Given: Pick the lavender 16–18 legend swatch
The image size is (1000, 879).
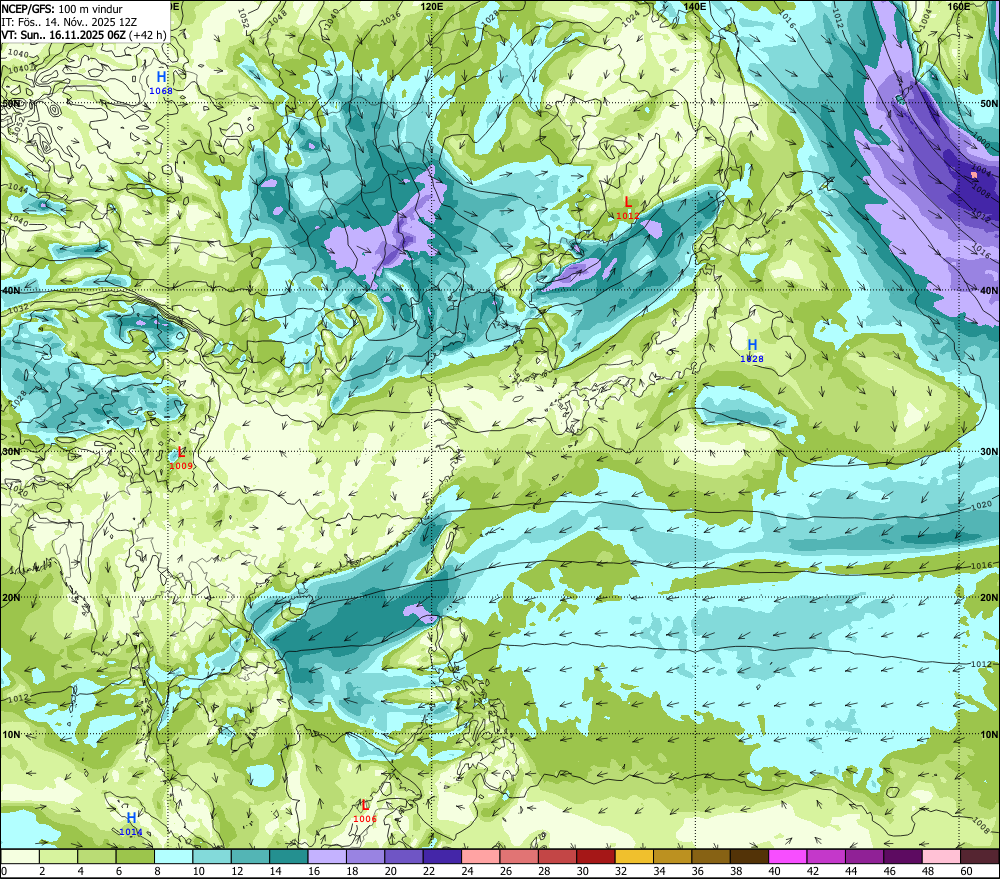Looking at the screenshot, I should (x=327, y=856).
